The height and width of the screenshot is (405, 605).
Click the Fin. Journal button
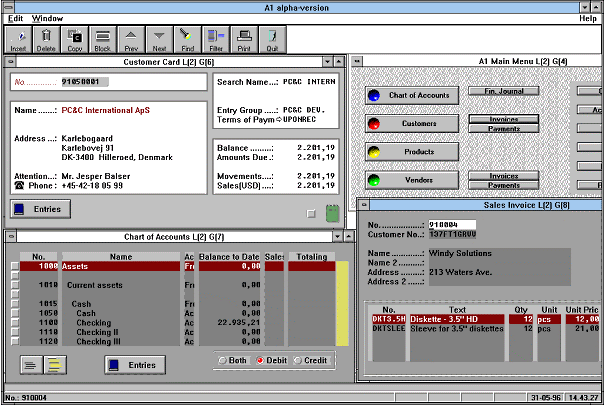click(504, 91)
